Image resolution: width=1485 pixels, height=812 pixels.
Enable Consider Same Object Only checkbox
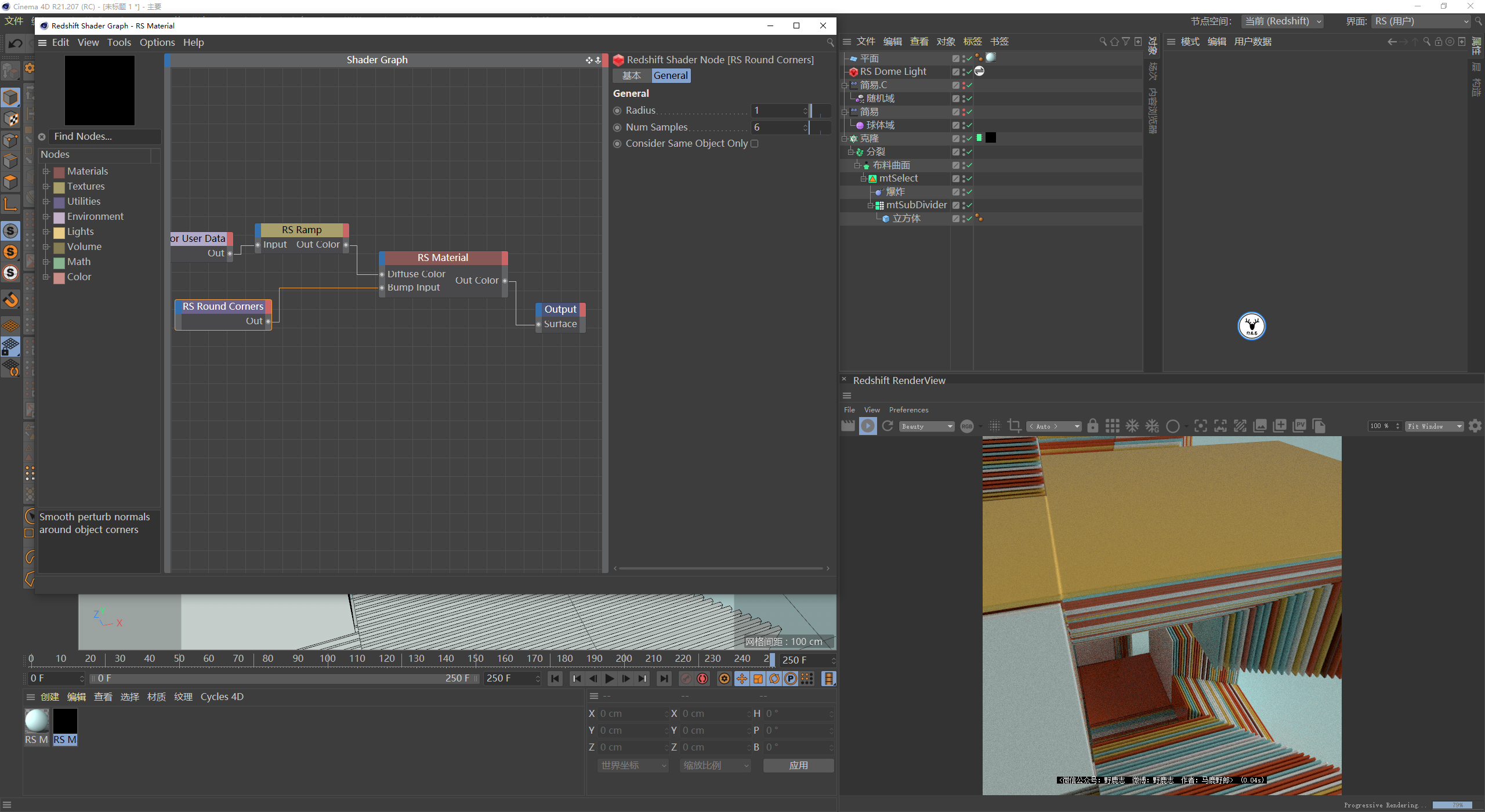tap(755, 144)
